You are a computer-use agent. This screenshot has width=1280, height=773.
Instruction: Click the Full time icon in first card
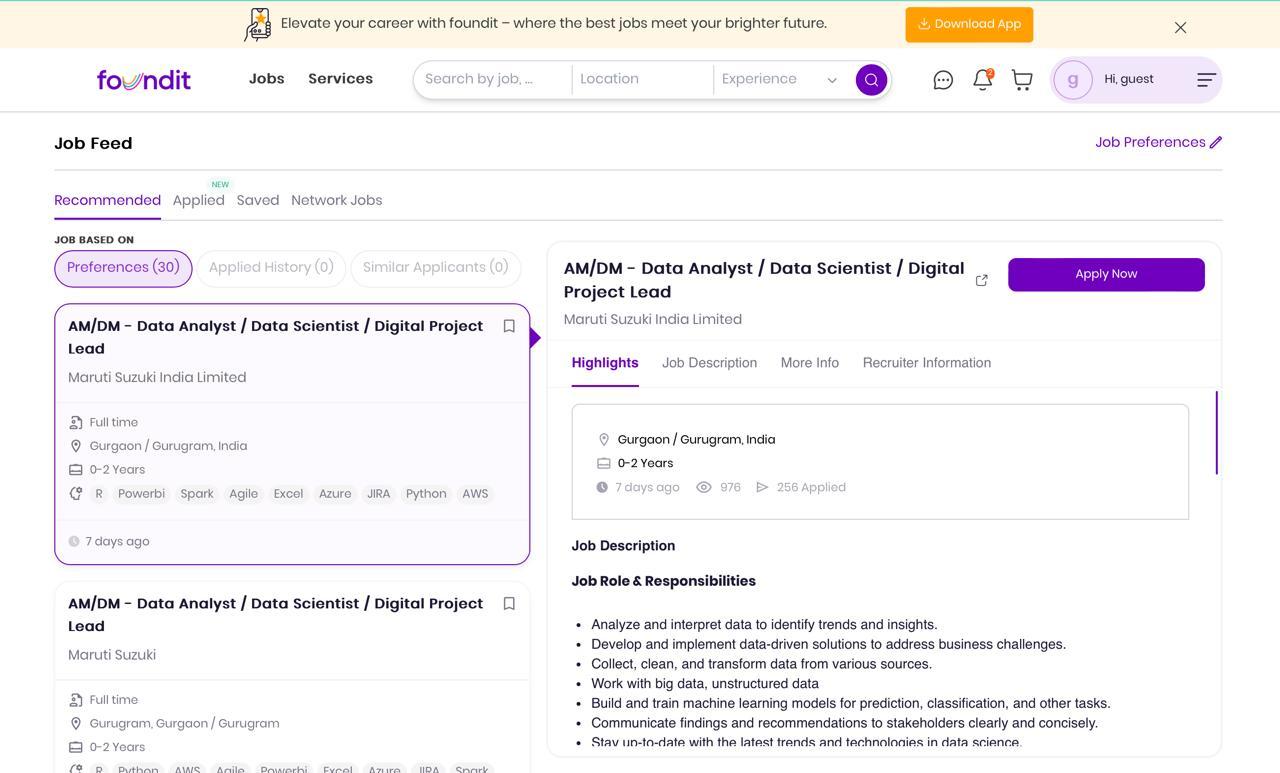point(76,422)
